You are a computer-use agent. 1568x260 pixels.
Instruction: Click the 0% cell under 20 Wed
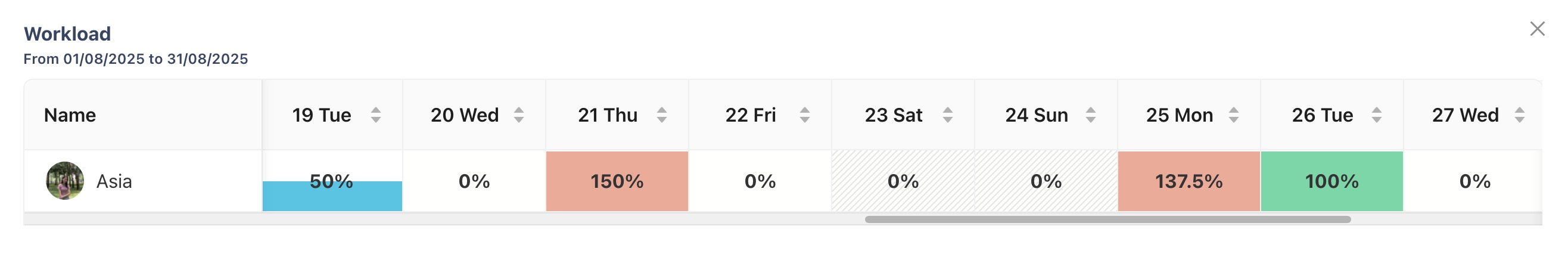click(x=474, y=181)
